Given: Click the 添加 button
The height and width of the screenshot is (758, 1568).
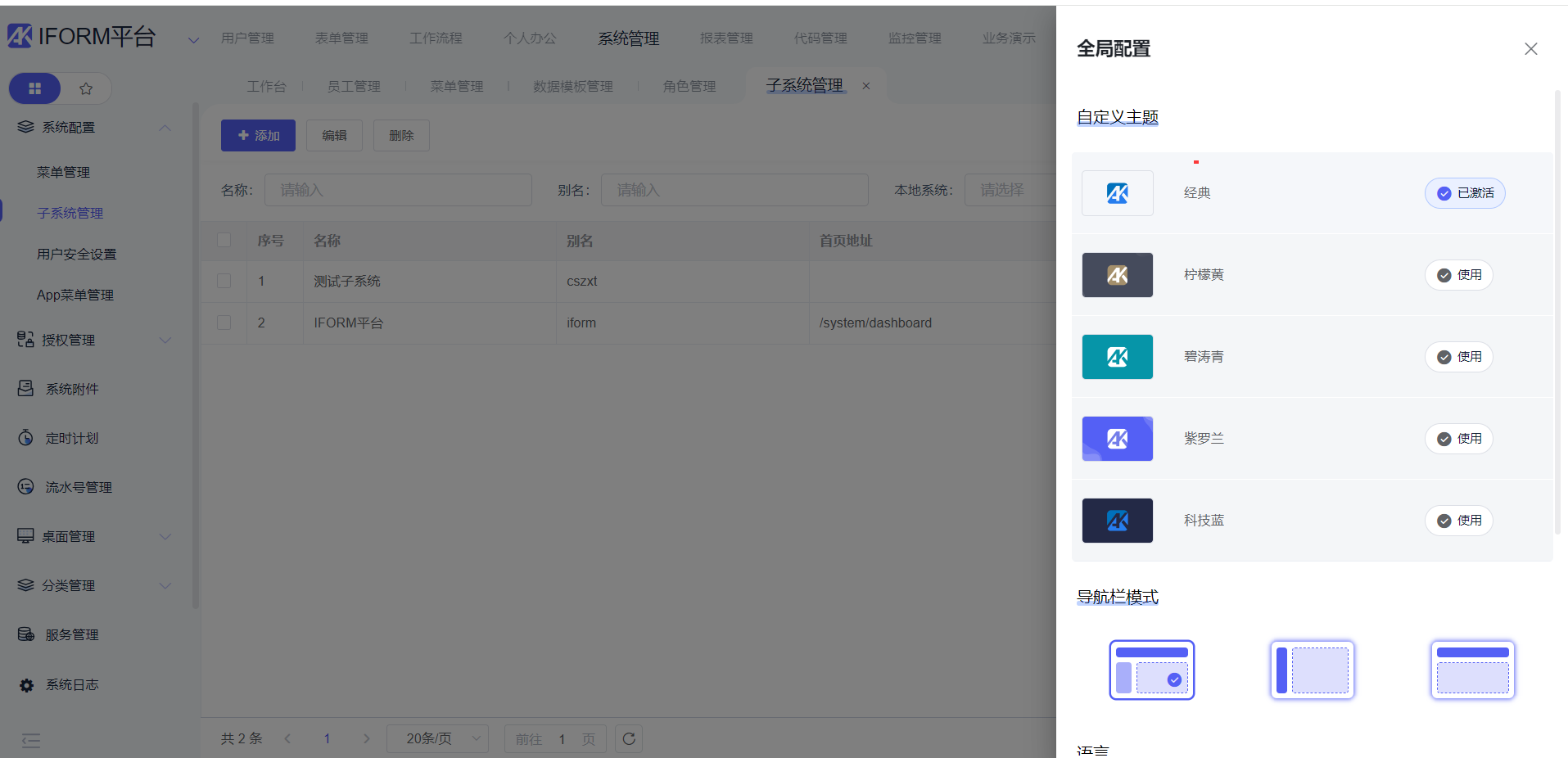Looking at the screenshot, I should pyautogui.click(x=260, y=136).
